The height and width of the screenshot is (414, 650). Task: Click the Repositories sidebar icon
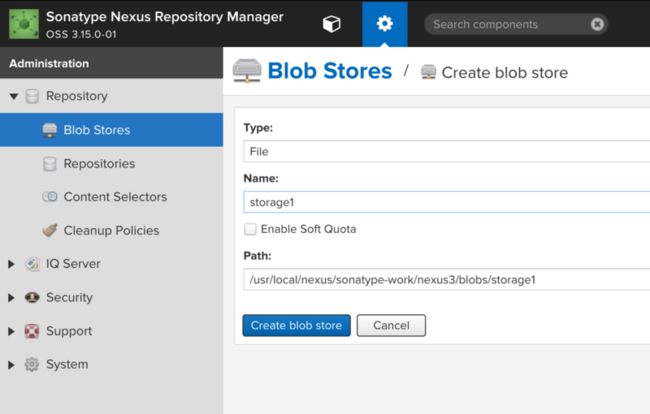[50, 164]
